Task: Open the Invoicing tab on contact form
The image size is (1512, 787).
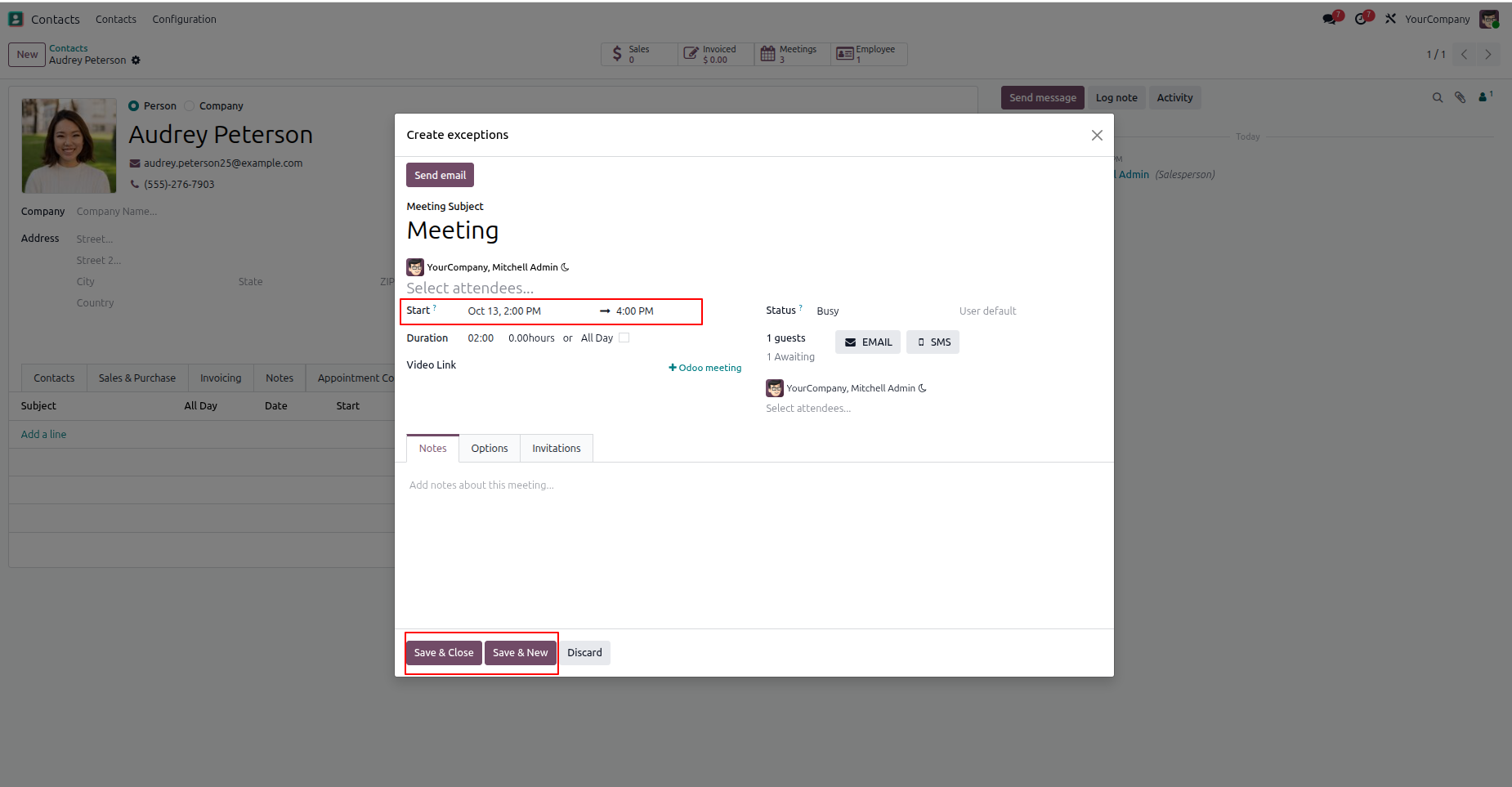Action: [x=221, y=378]
